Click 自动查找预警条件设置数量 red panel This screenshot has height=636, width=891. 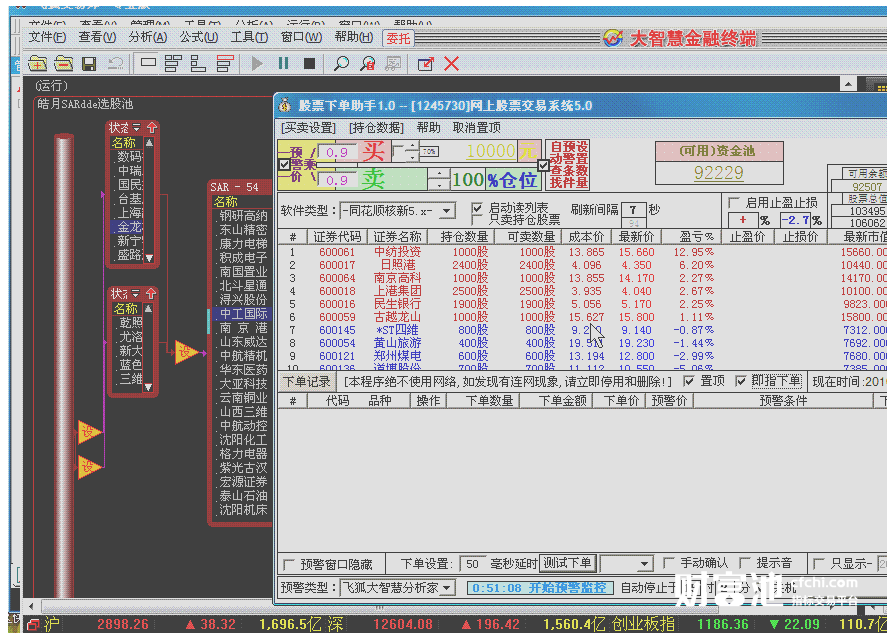coord(567,165)
